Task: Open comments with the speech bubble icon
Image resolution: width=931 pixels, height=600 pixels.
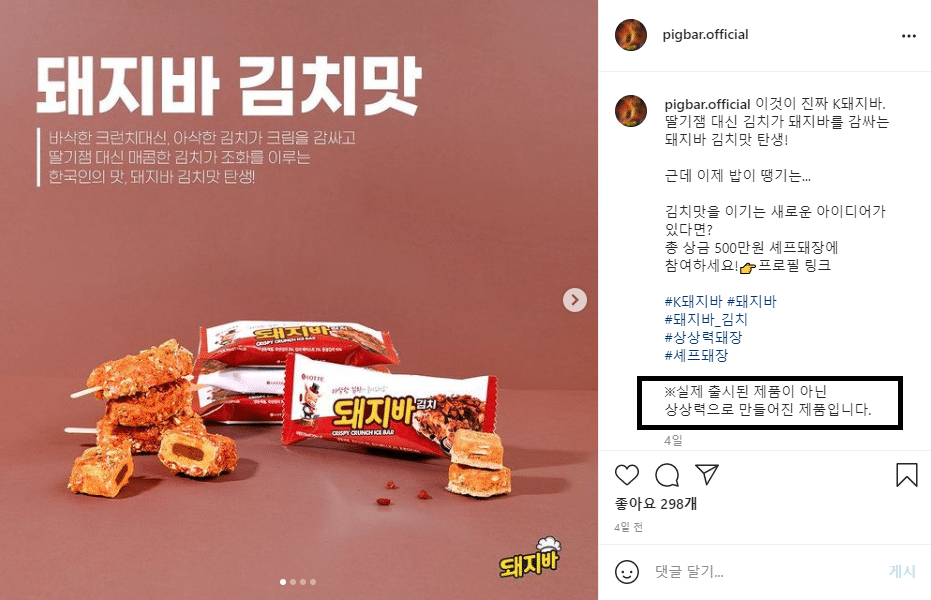Action: 667,475
